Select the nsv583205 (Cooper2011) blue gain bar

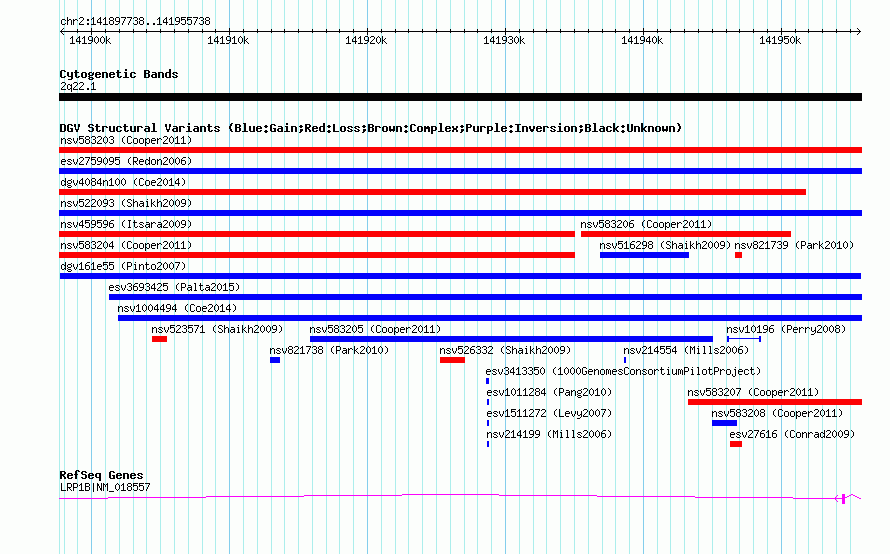511,339
